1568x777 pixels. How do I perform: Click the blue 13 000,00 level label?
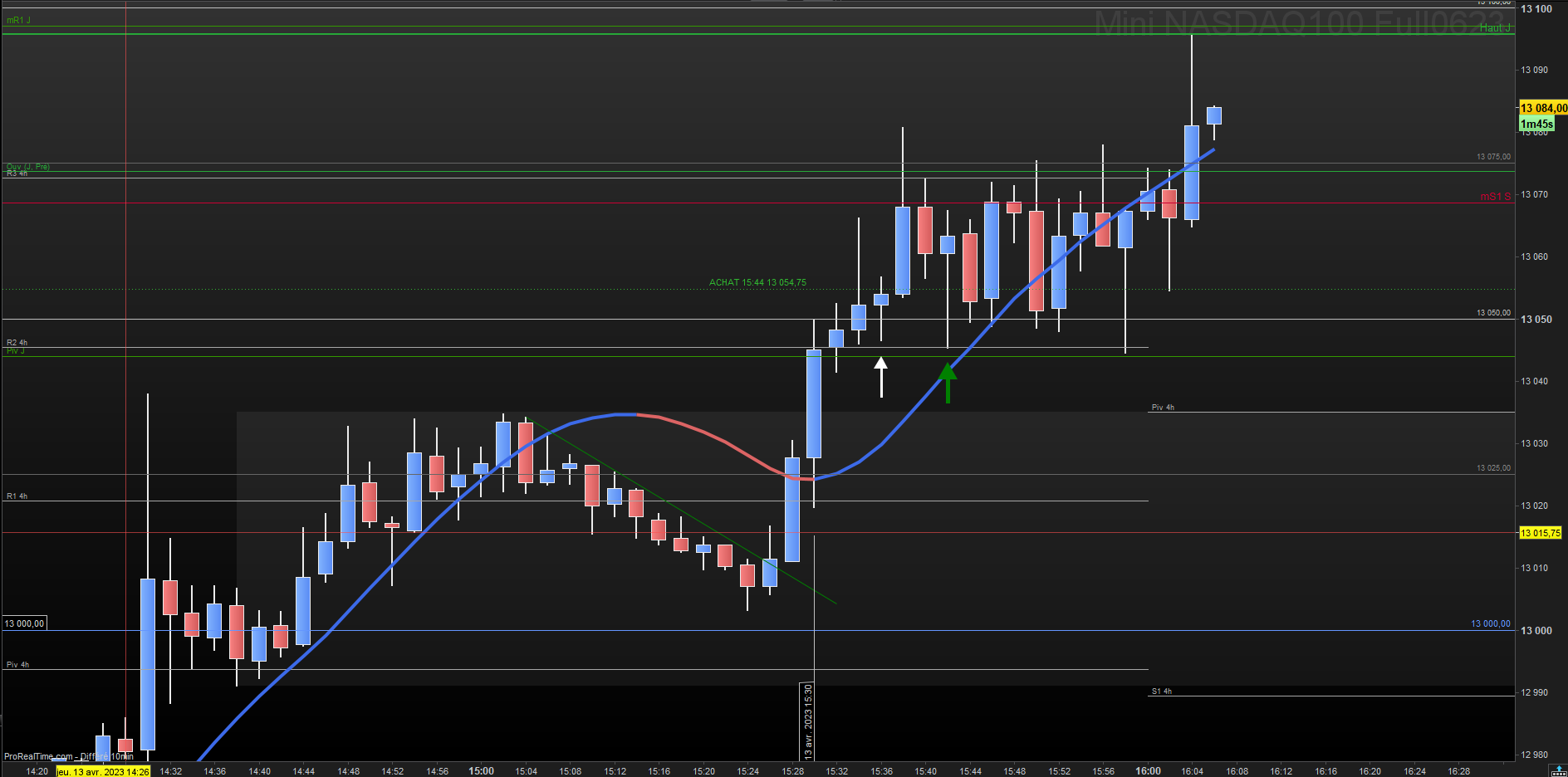click(x=1491, y=623)
